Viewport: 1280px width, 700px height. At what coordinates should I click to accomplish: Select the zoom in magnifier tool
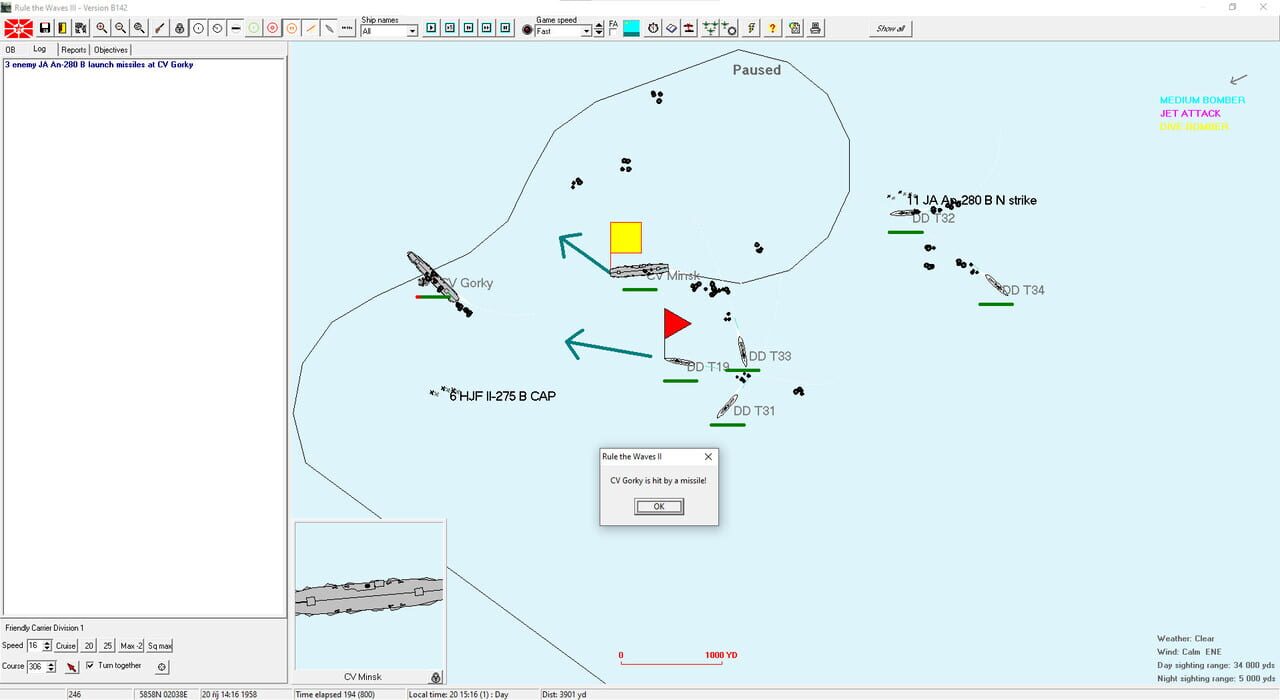tap(100, 27)
